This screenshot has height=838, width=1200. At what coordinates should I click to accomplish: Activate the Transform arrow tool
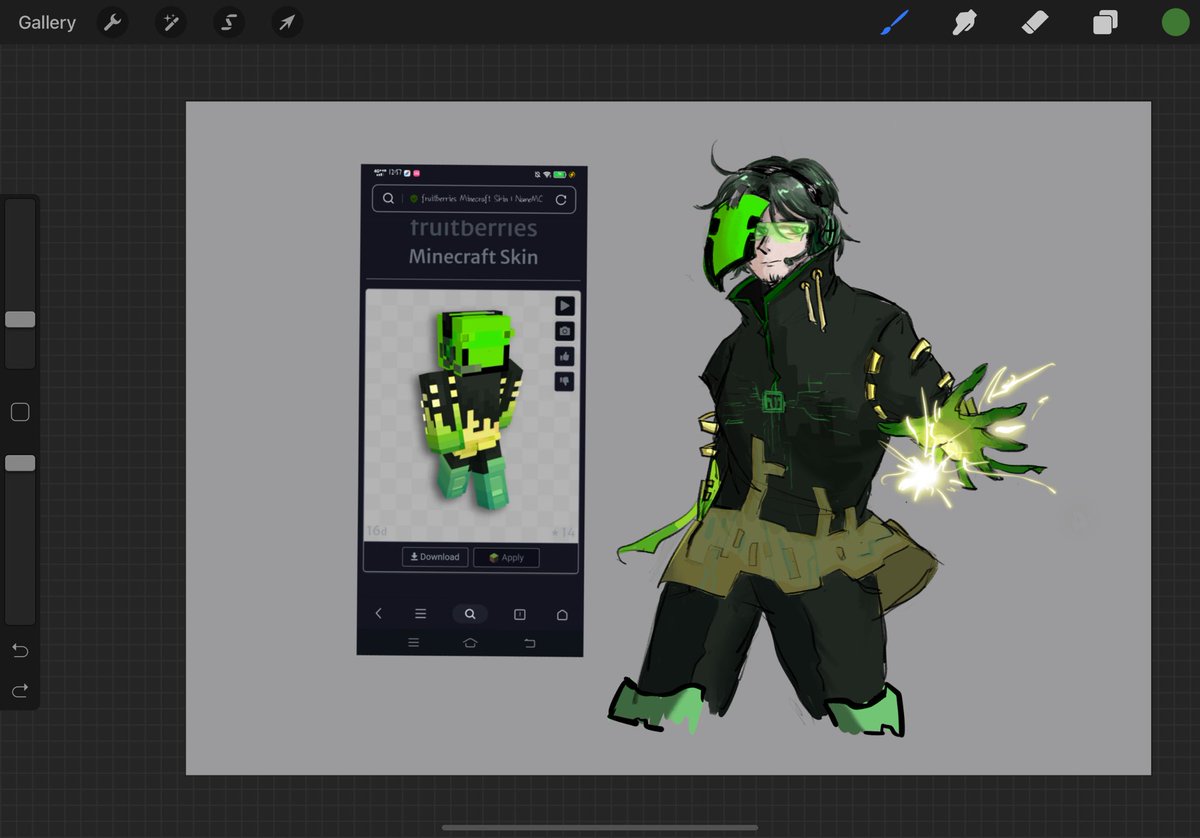coord(287,22)
